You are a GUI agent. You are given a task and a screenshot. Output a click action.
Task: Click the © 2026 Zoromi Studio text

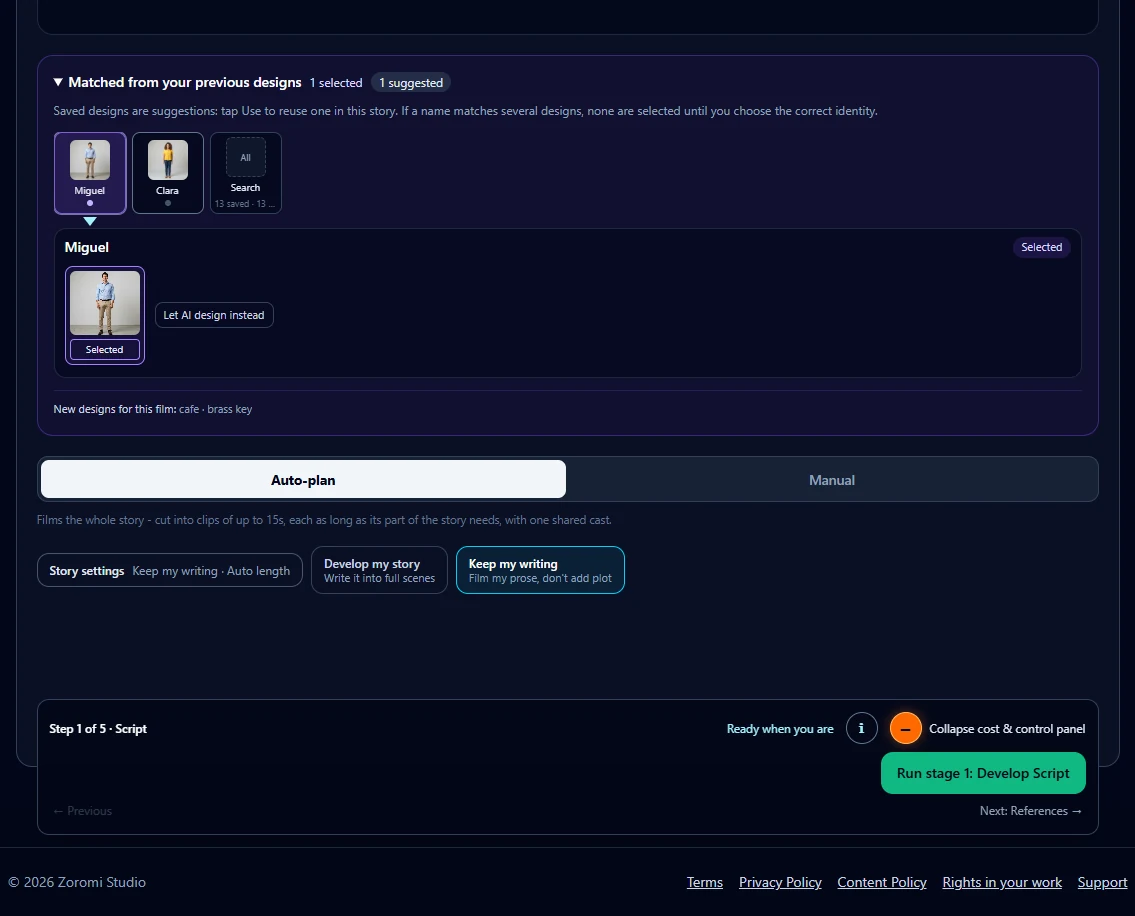click(77, 882)
